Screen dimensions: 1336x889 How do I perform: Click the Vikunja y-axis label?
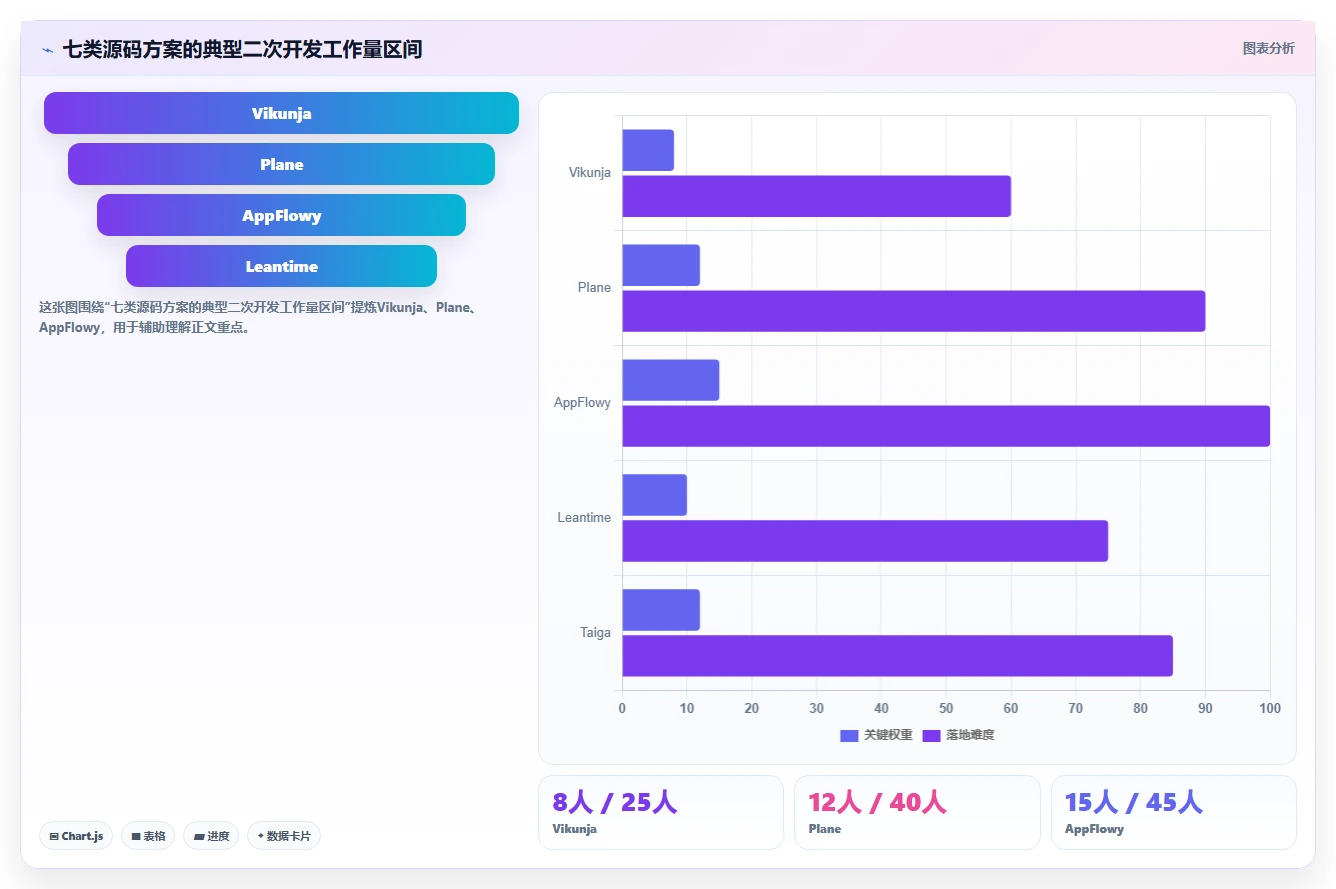(x=590, y=173)
